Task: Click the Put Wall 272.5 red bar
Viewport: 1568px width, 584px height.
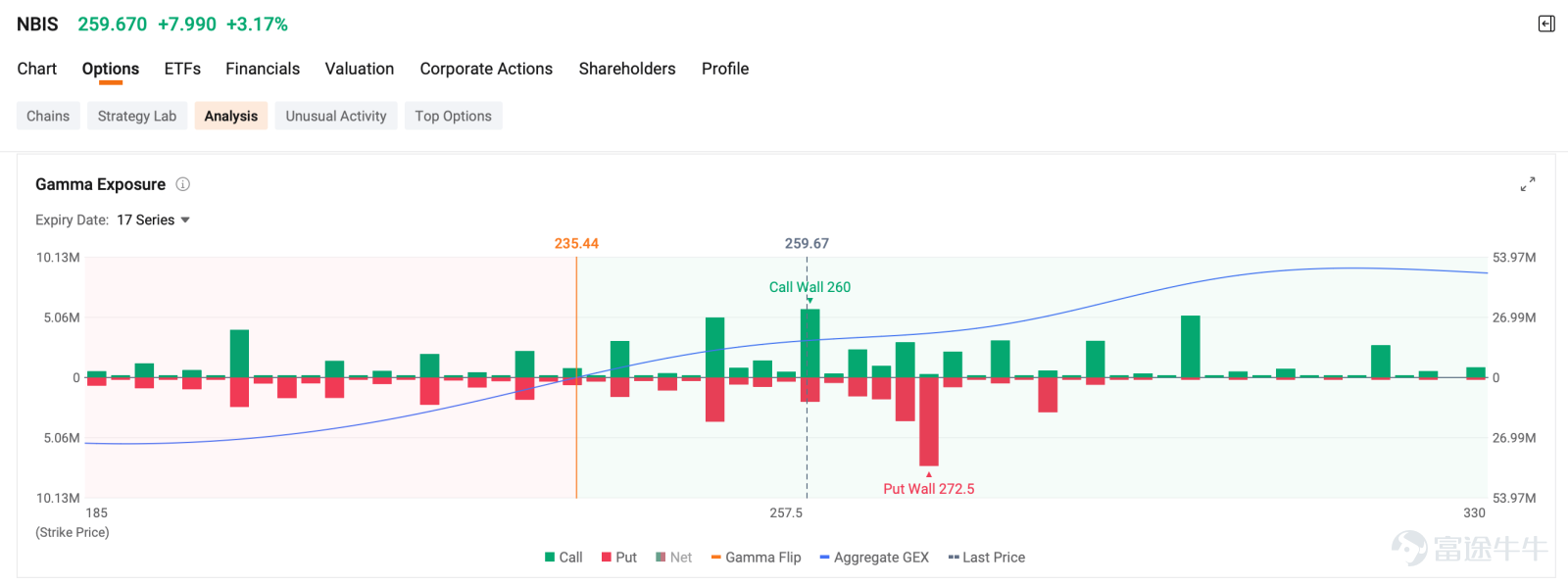Action: click(x=929, y=421)
